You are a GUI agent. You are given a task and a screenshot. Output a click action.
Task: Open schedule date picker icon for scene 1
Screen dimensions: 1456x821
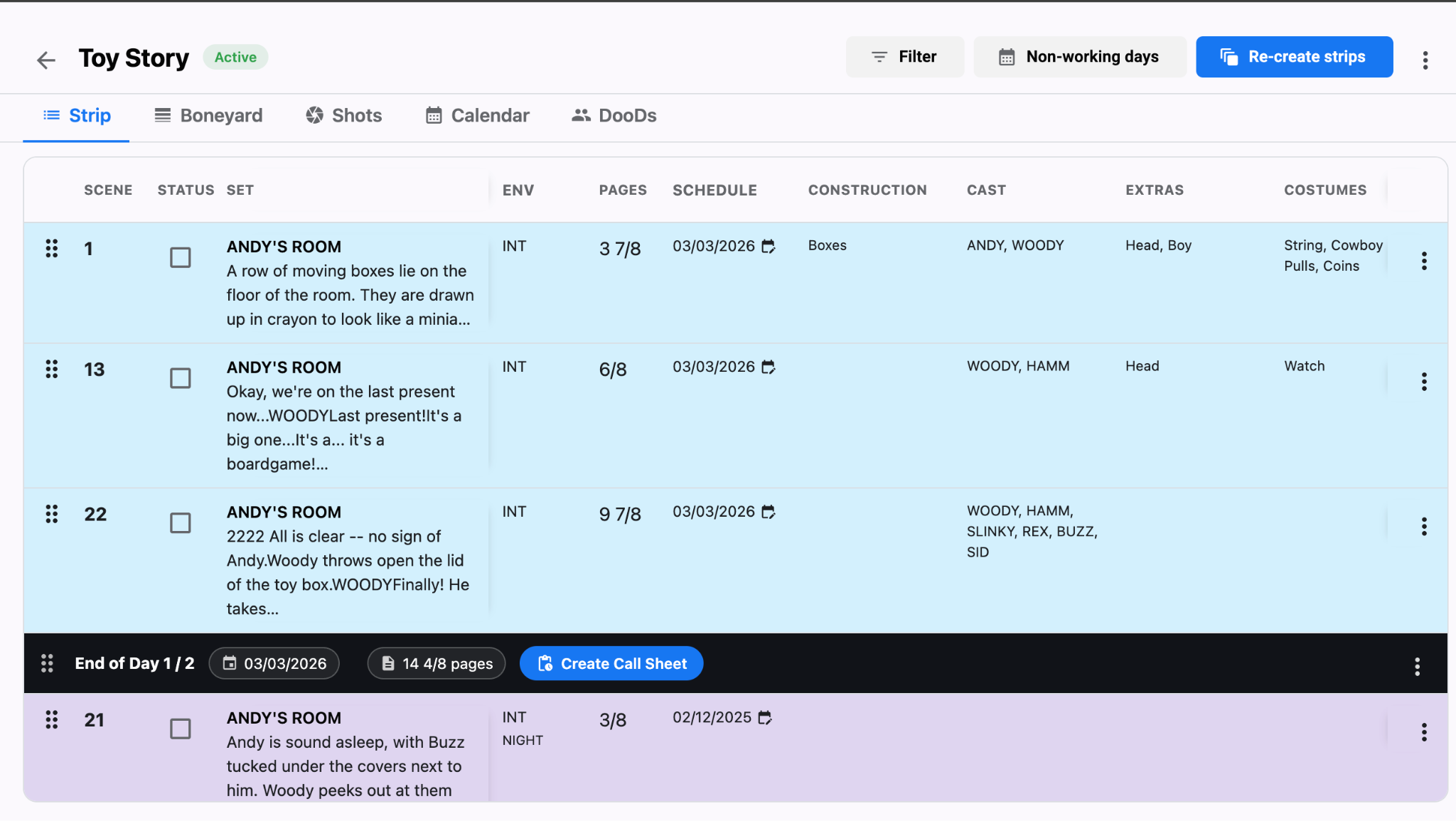point(769,247)
